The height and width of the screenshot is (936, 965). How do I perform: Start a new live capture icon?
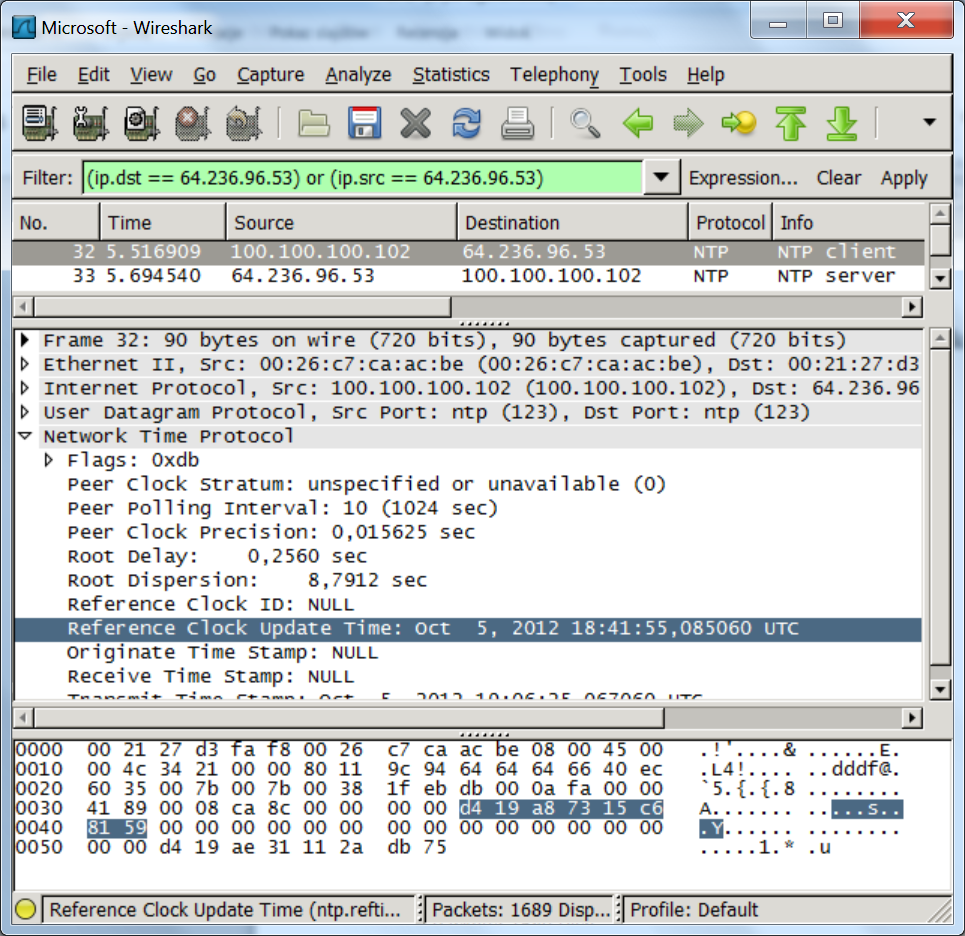coord(142,122)
